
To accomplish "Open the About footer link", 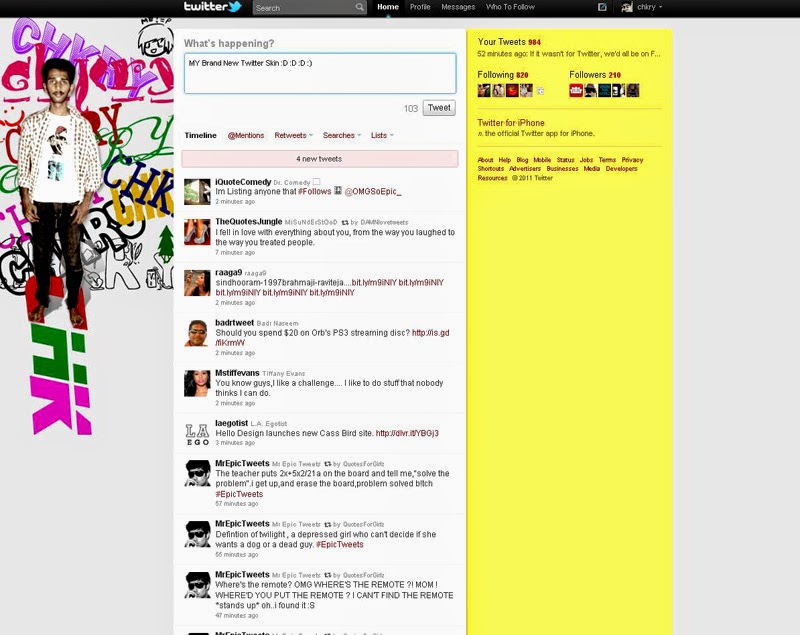I will tap(485, 160).
